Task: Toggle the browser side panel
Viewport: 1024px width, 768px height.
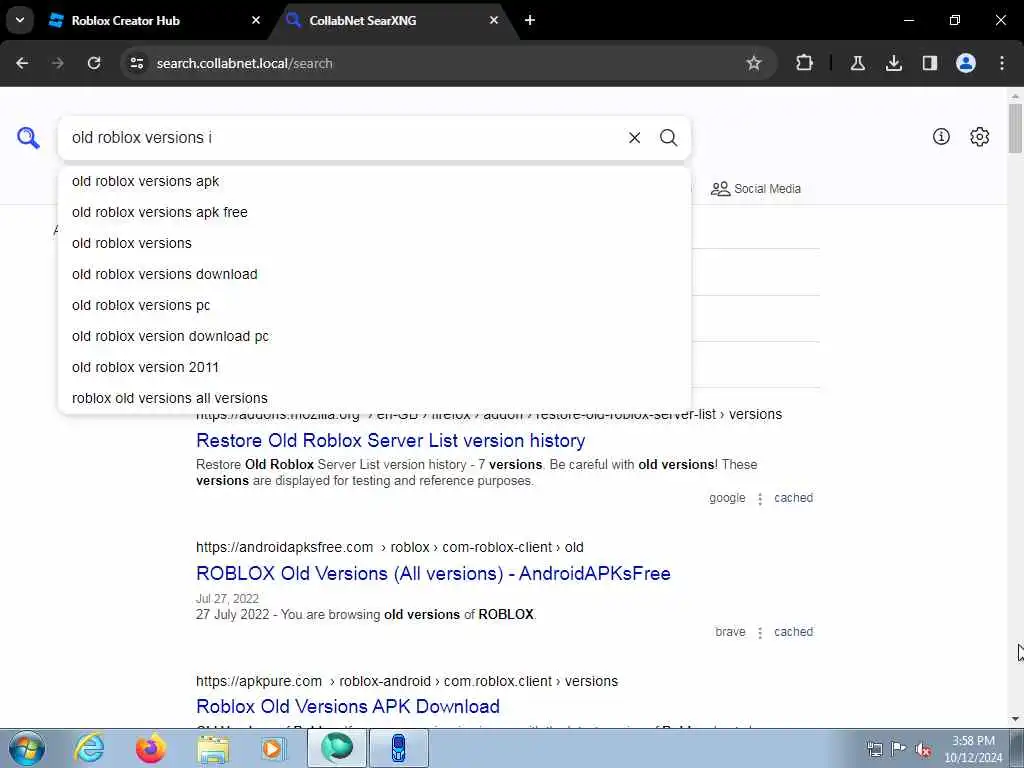Action: pyautogui.click(x=929, y=63)
